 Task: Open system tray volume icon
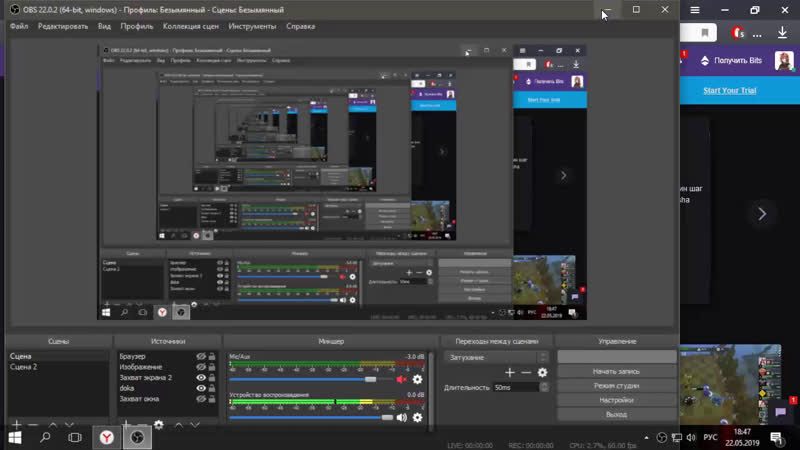691,437
